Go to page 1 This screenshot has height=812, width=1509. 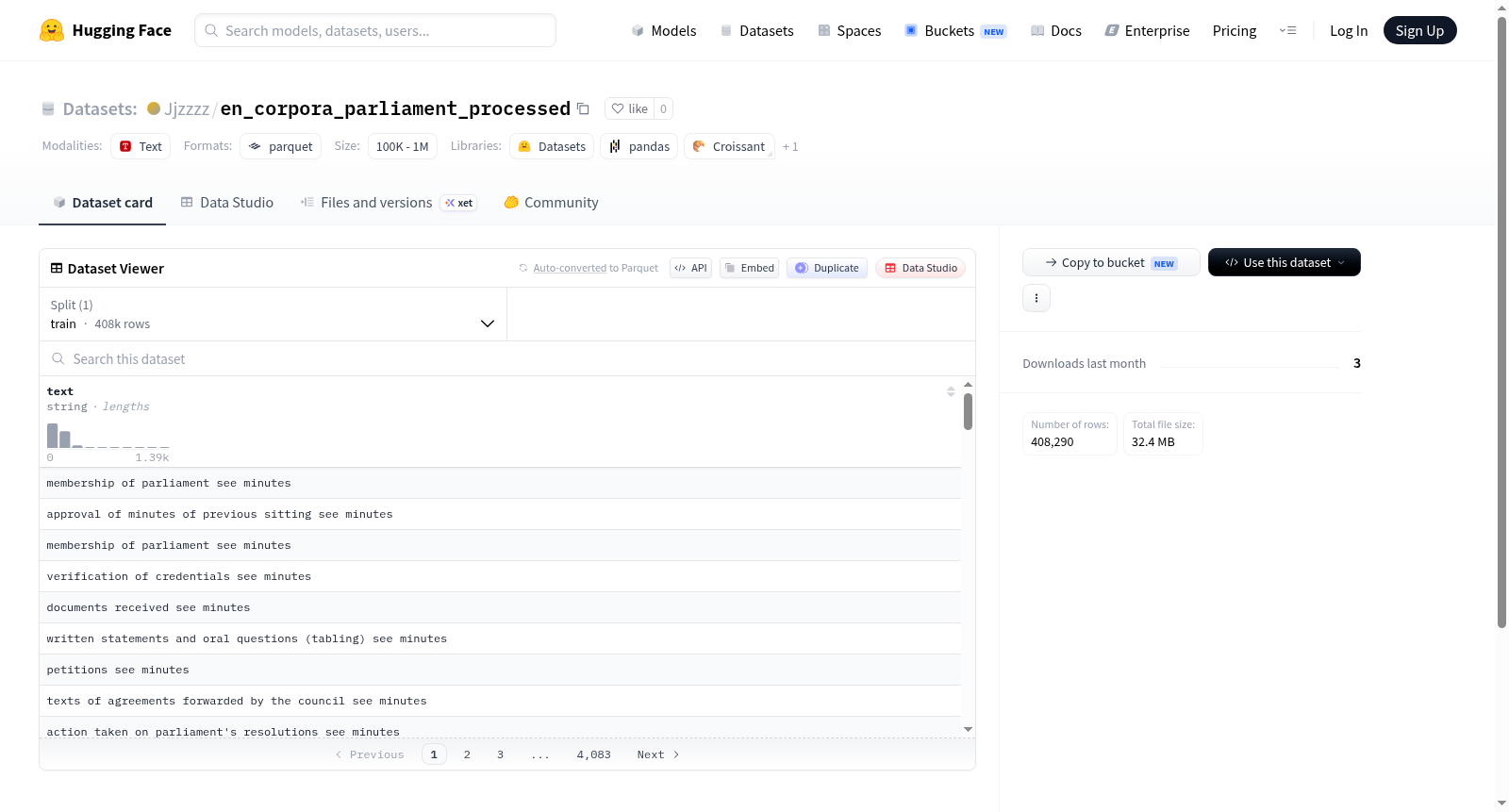pos(434,754)
